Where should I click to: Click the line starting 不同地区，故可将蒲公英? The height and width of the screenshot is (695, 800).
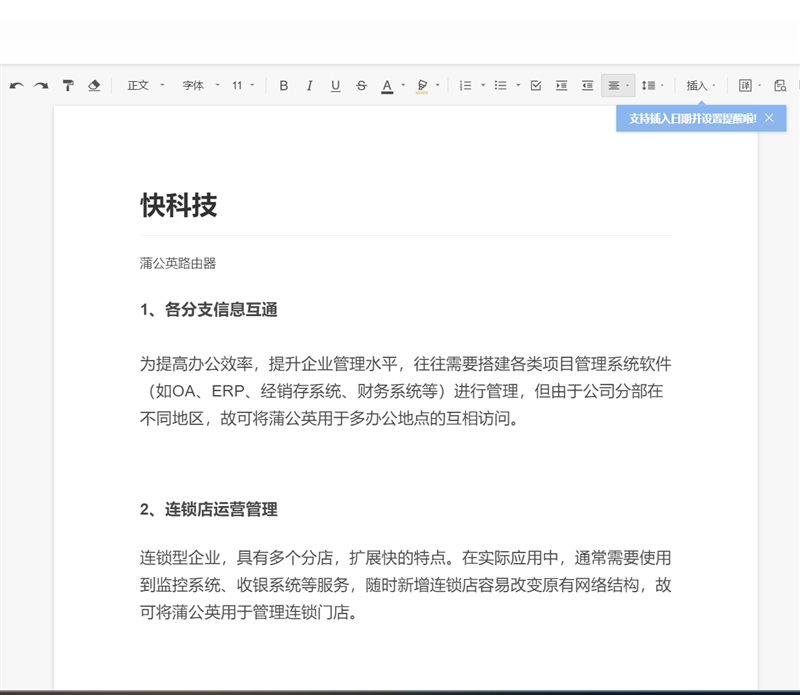pyautogui.click(x=330, y=418)
